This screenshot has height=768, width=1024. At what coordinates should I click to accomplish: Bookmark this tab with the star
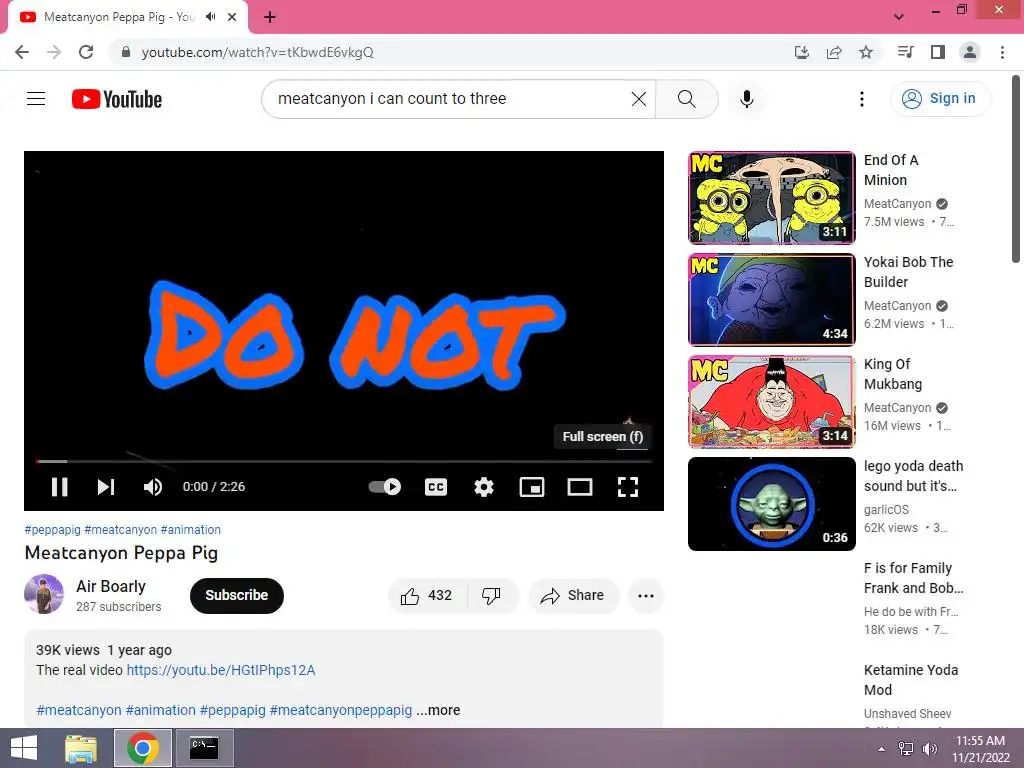pos(866,52)
